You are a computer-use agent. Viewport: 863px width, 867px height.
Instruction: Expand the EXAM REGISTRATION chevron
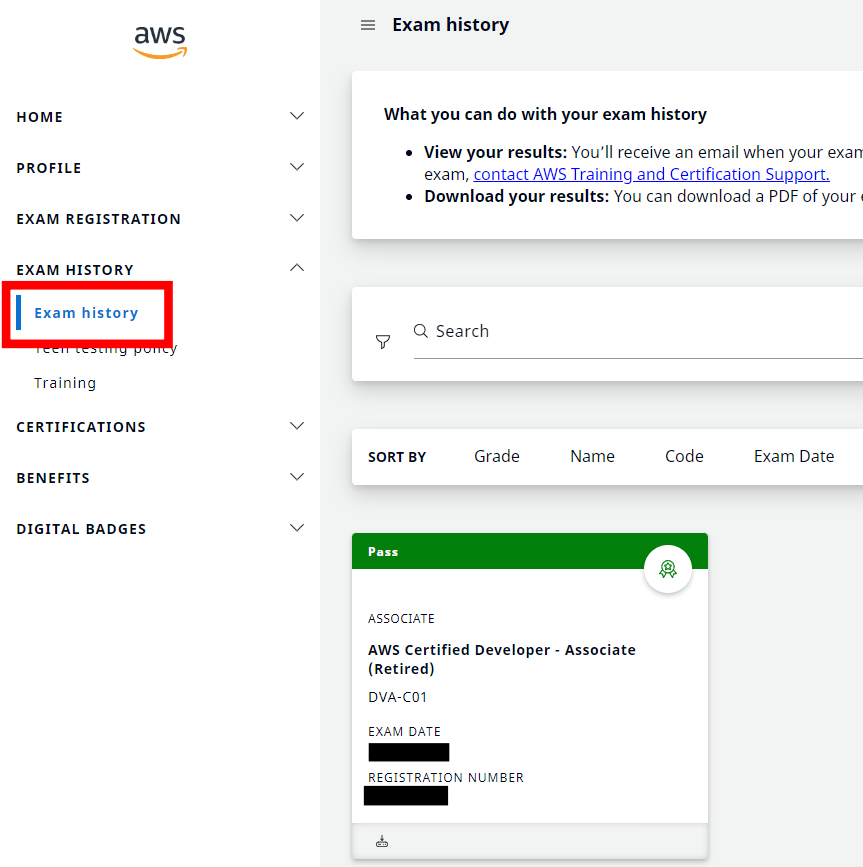pyautogui.click(x=297, y=218)
